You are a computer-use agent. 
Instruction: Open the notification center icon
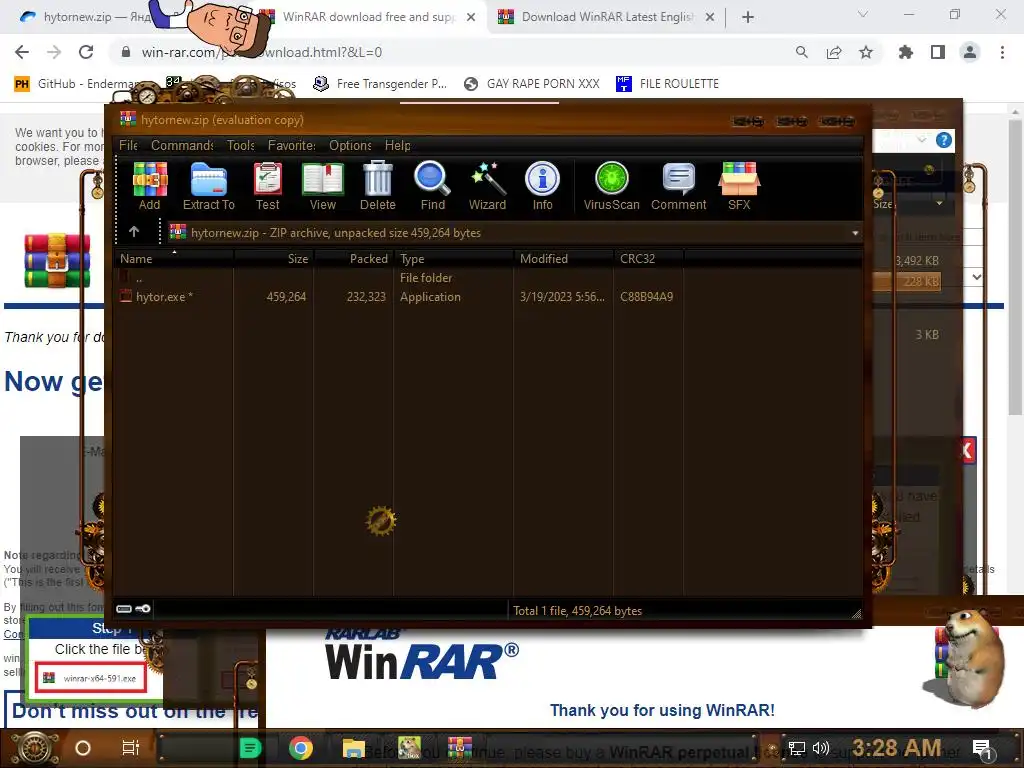tap(982, 748)
